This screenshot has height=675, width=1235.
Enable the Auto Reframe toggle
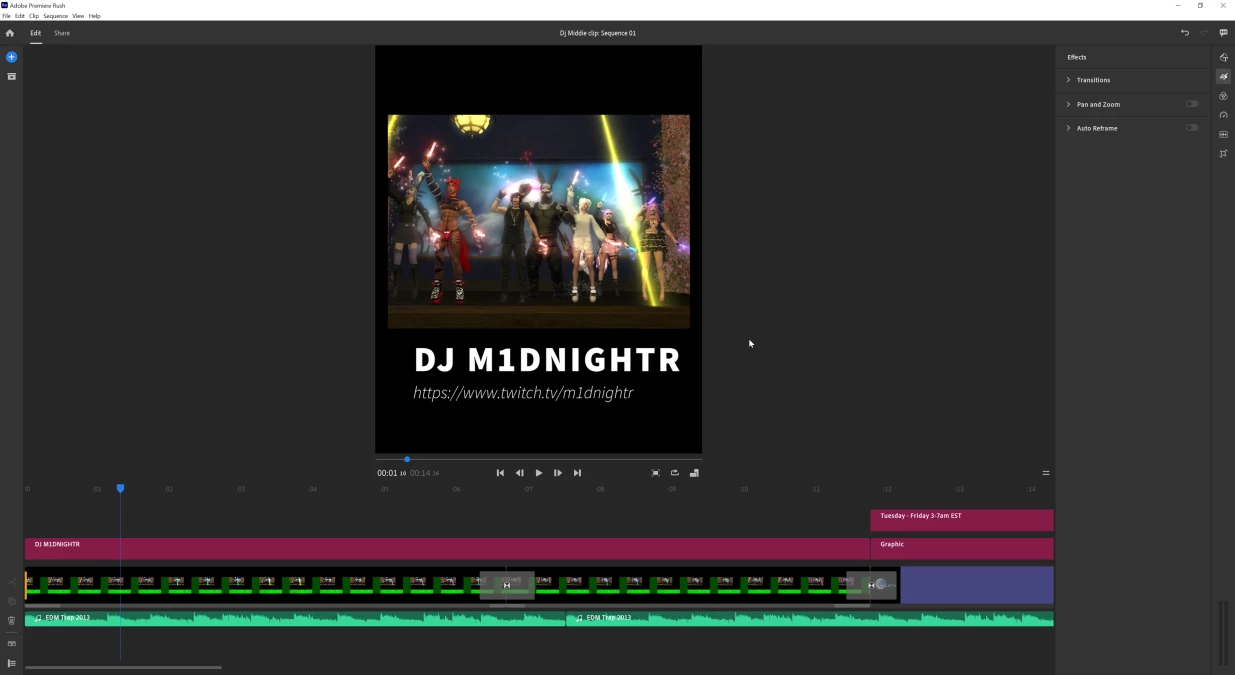coord(1192,128)
